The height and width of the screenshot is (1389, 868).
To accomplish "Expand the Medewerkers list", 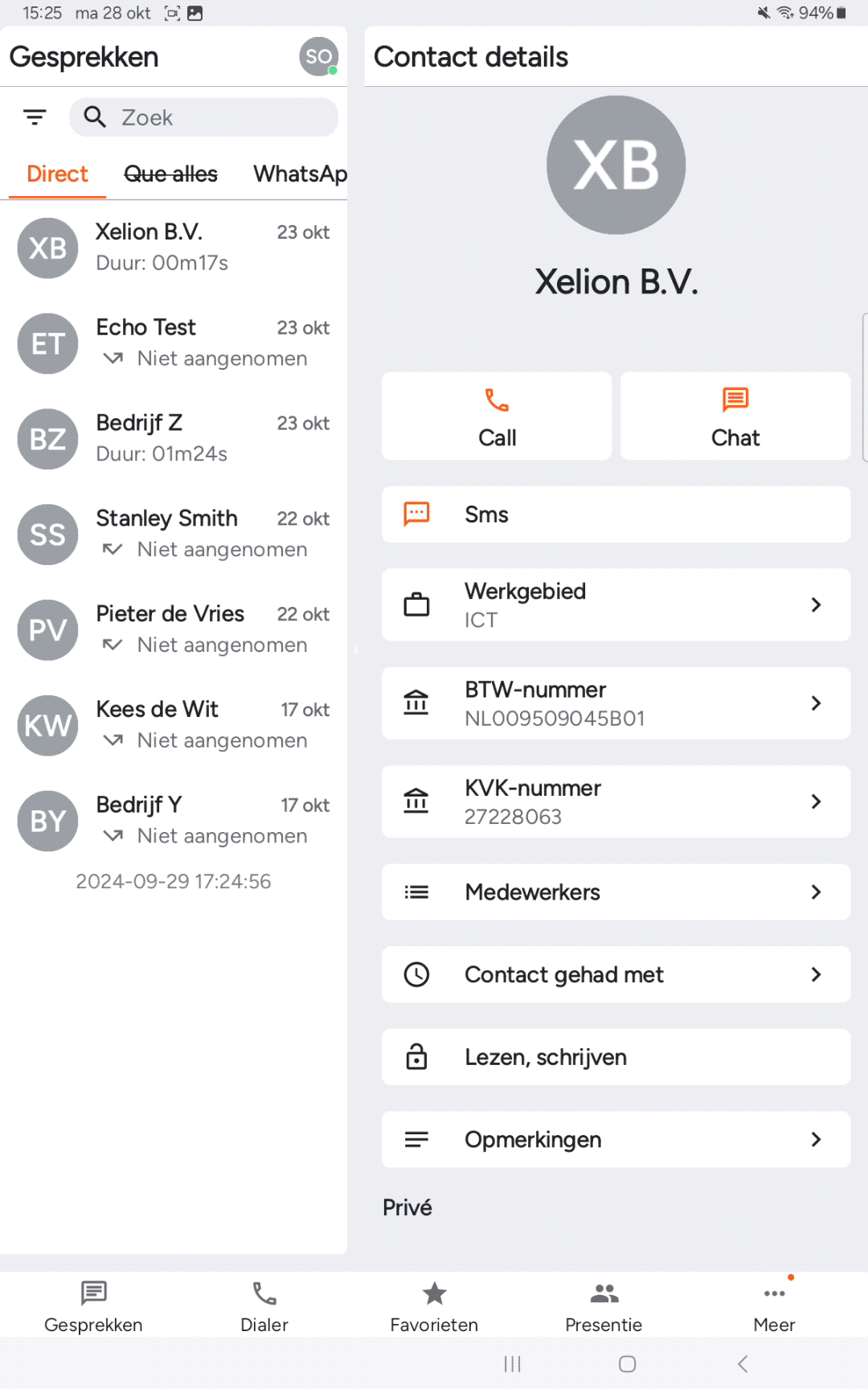I will [x=616, y=892].
